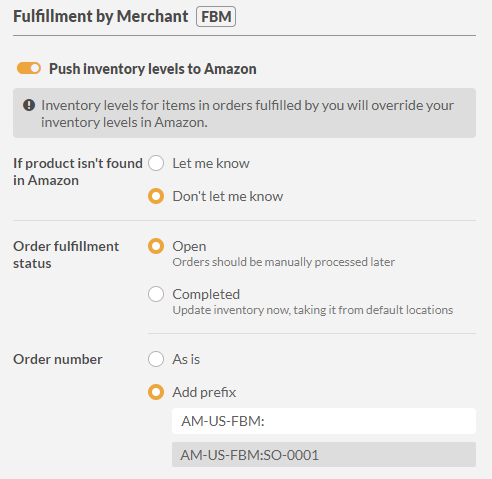The width and height of the screenshot is (492, 479).
Task: Click Update inventory now description text
Action: point(313,310)
